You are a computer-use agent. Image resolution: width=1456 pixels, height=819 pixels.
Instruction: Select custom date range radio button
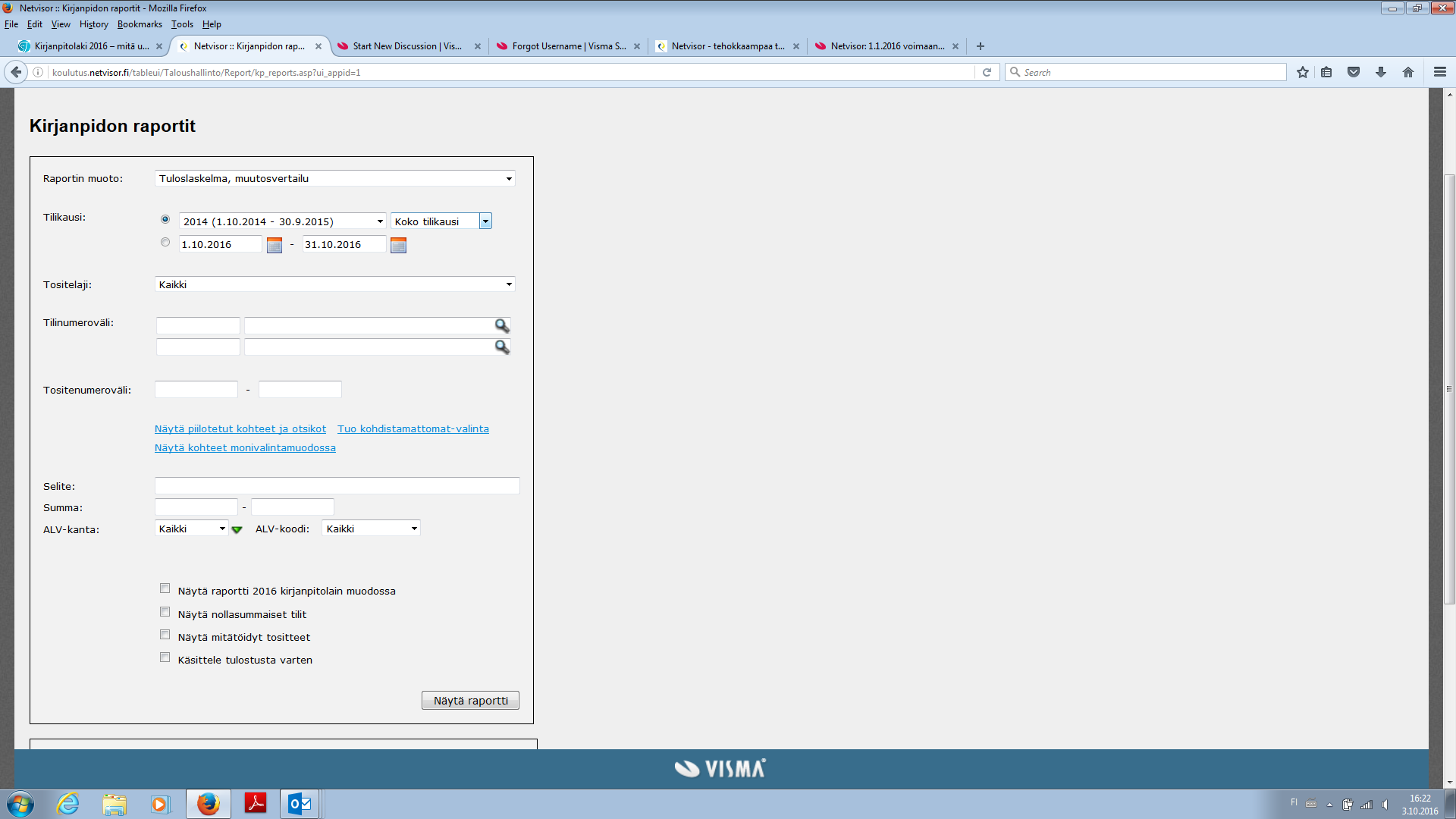(x=165, y=243)
